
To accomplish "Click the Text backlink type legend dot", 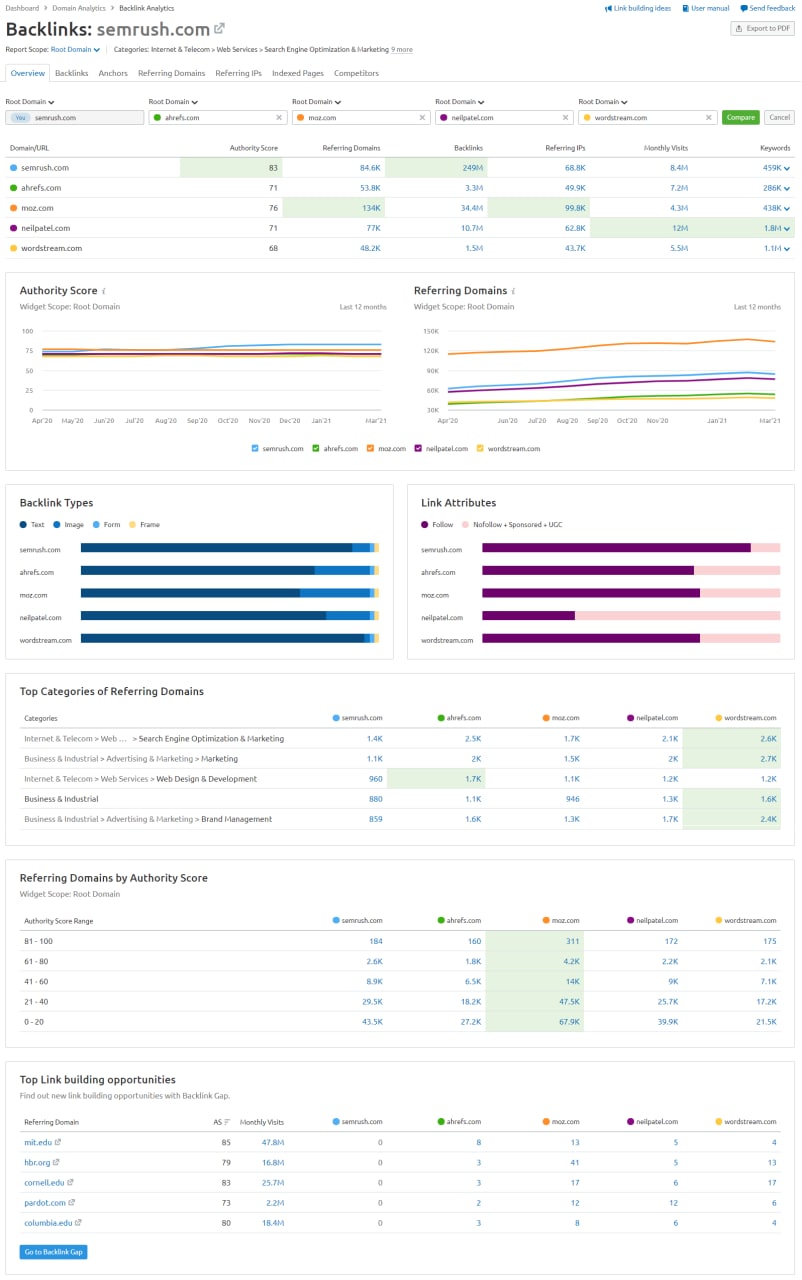I will (23, 524).
